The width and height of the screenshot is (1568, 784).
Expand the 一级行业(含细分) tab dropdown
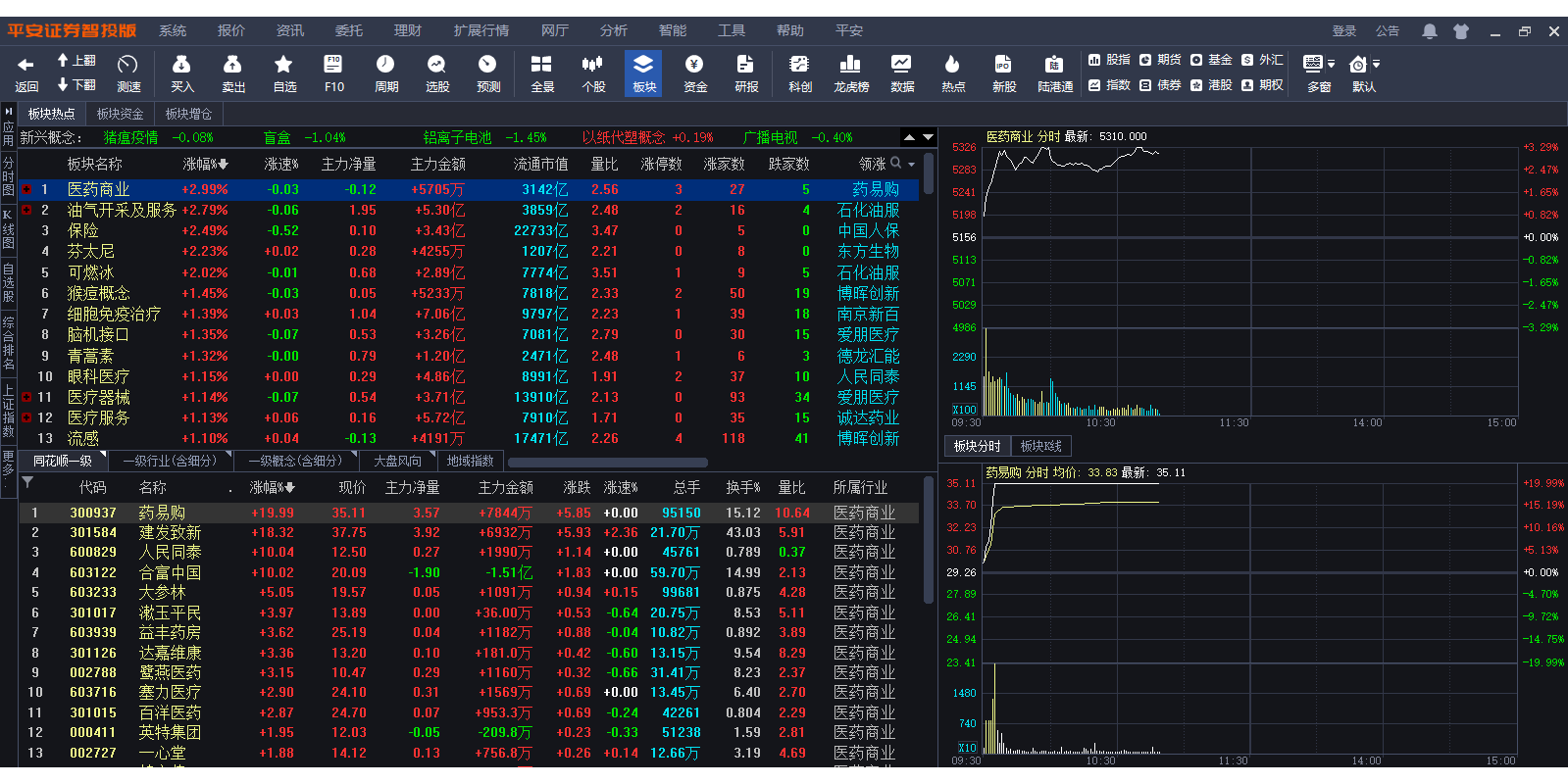228,455
